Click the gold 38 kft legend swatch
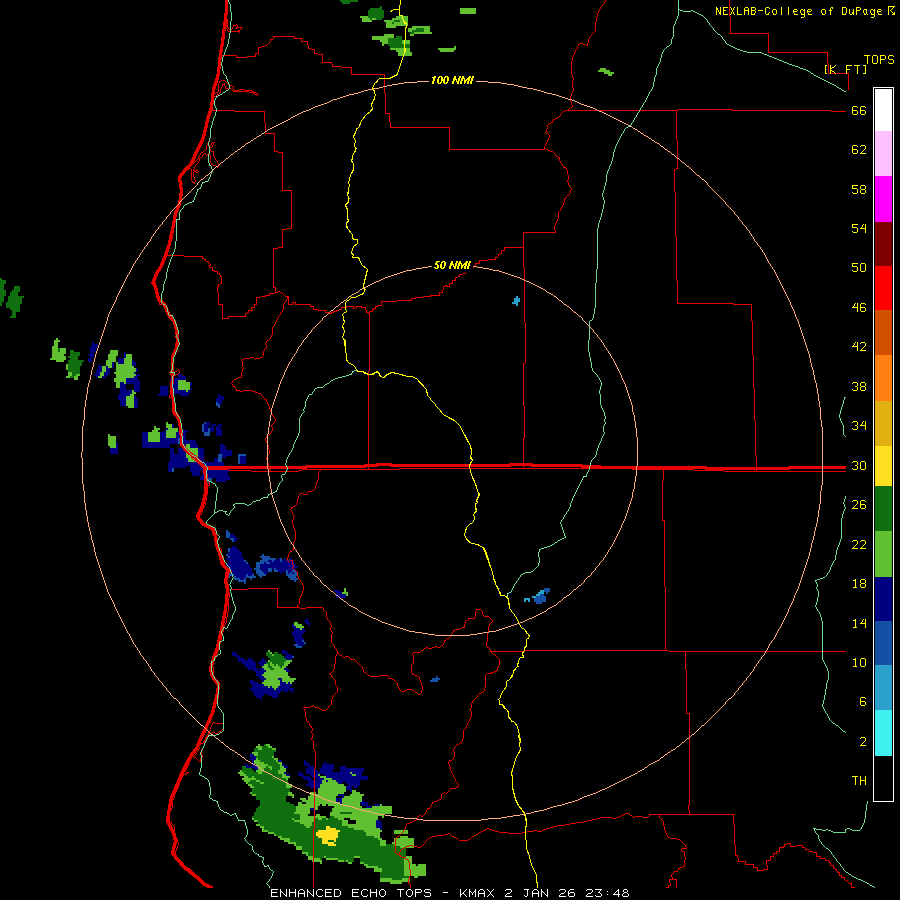Viewport: 900px width, 900px height. (x=883, y=423)
